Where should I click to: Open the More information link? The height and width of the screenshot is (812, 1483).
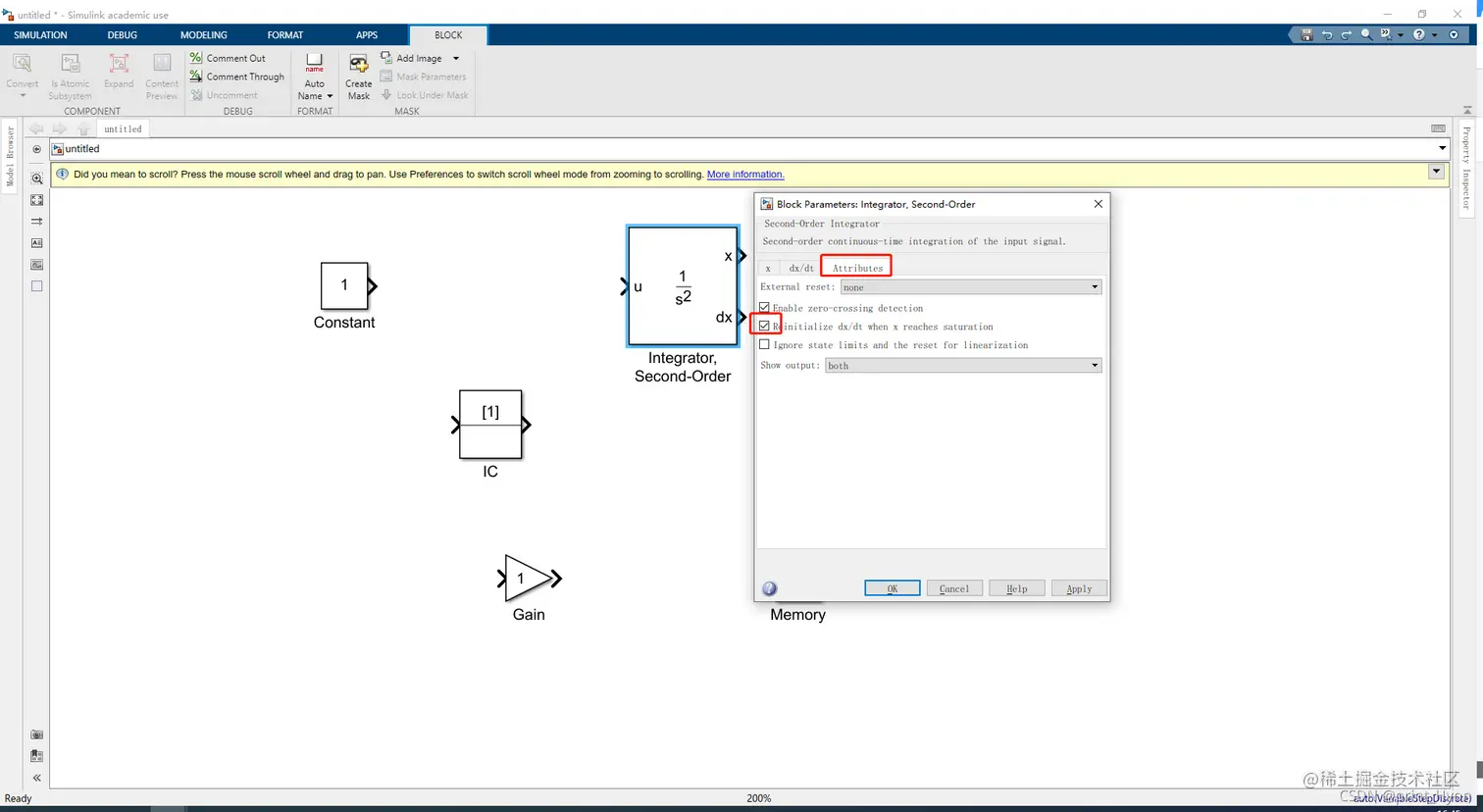[x=745, y=175]
